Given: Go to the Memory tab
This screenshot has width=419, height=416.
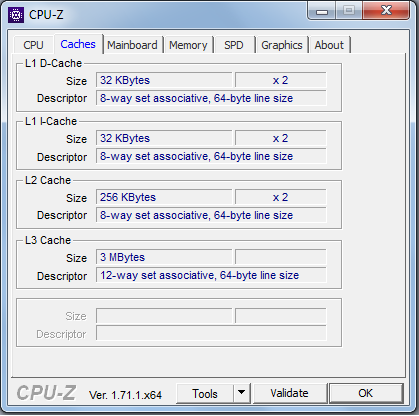Looking at the screenshot, I should click(x=188, y=45).
